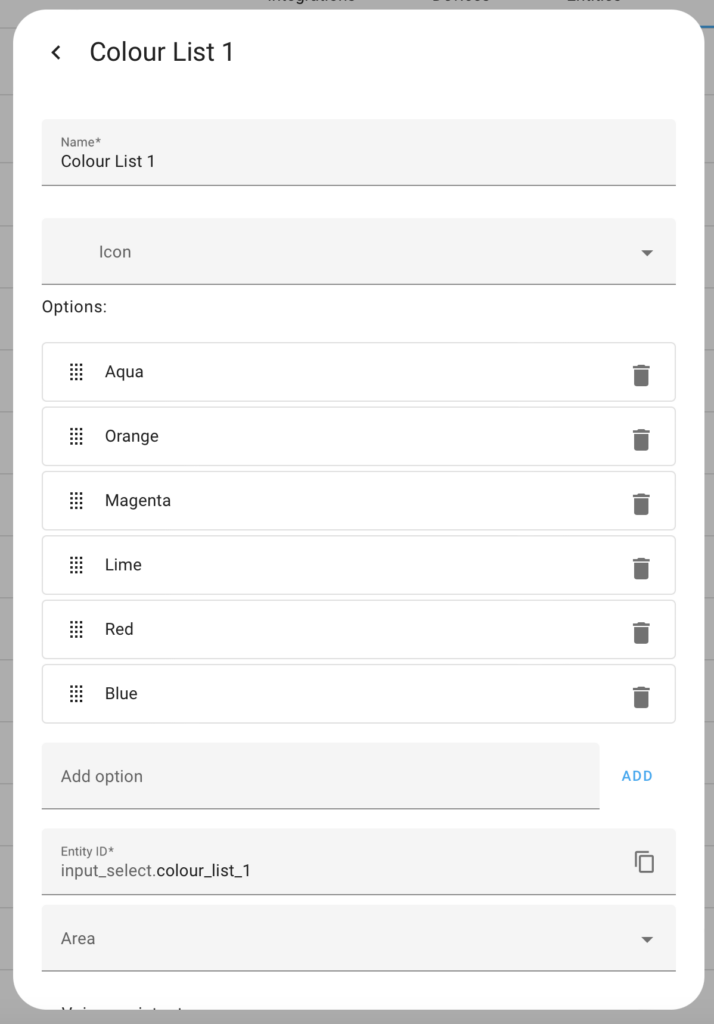Click the Orange drag handle
The image size is (714, 1024).
(76, 436)
